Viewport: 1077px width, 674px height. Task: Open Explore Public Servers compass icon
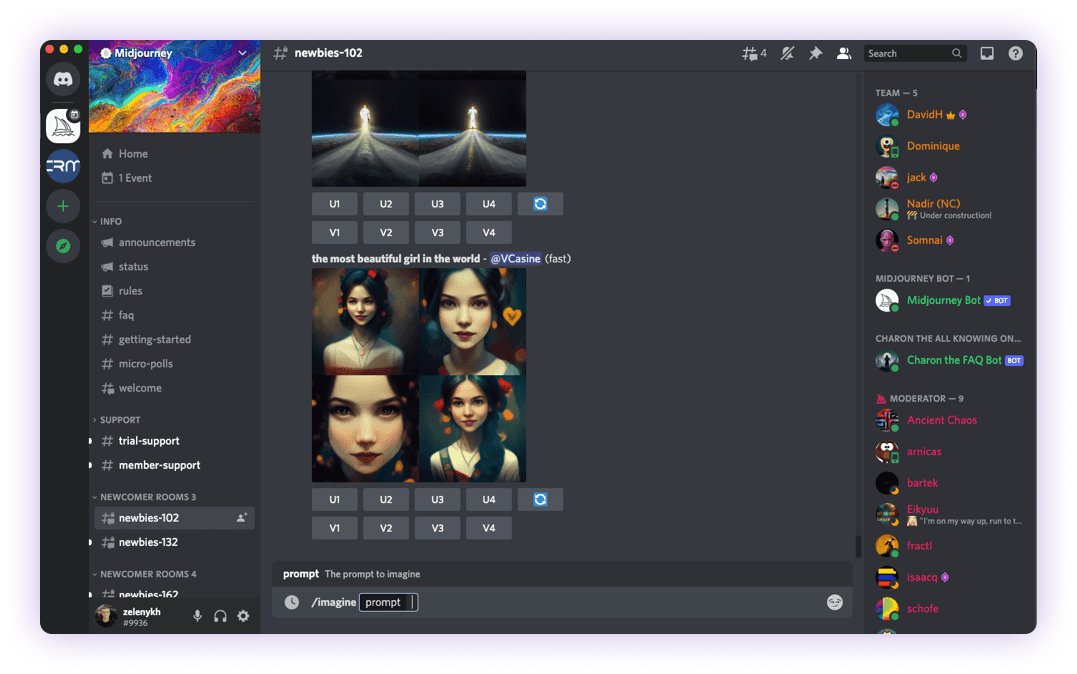click(x=63, y=246)
